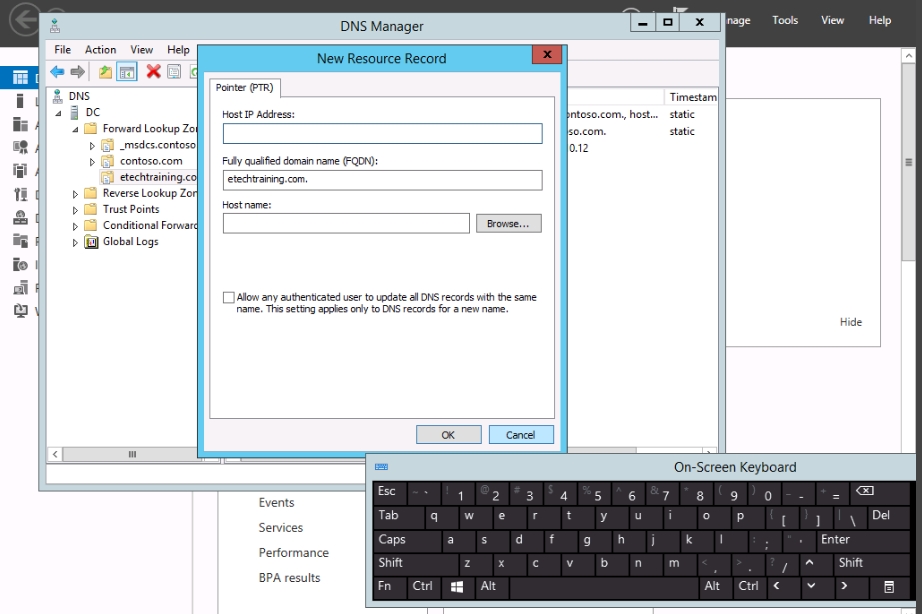Click the Properties toolbar icon
Image resolution: width=922 pixels, height=614 pixels.
(174, 71)
